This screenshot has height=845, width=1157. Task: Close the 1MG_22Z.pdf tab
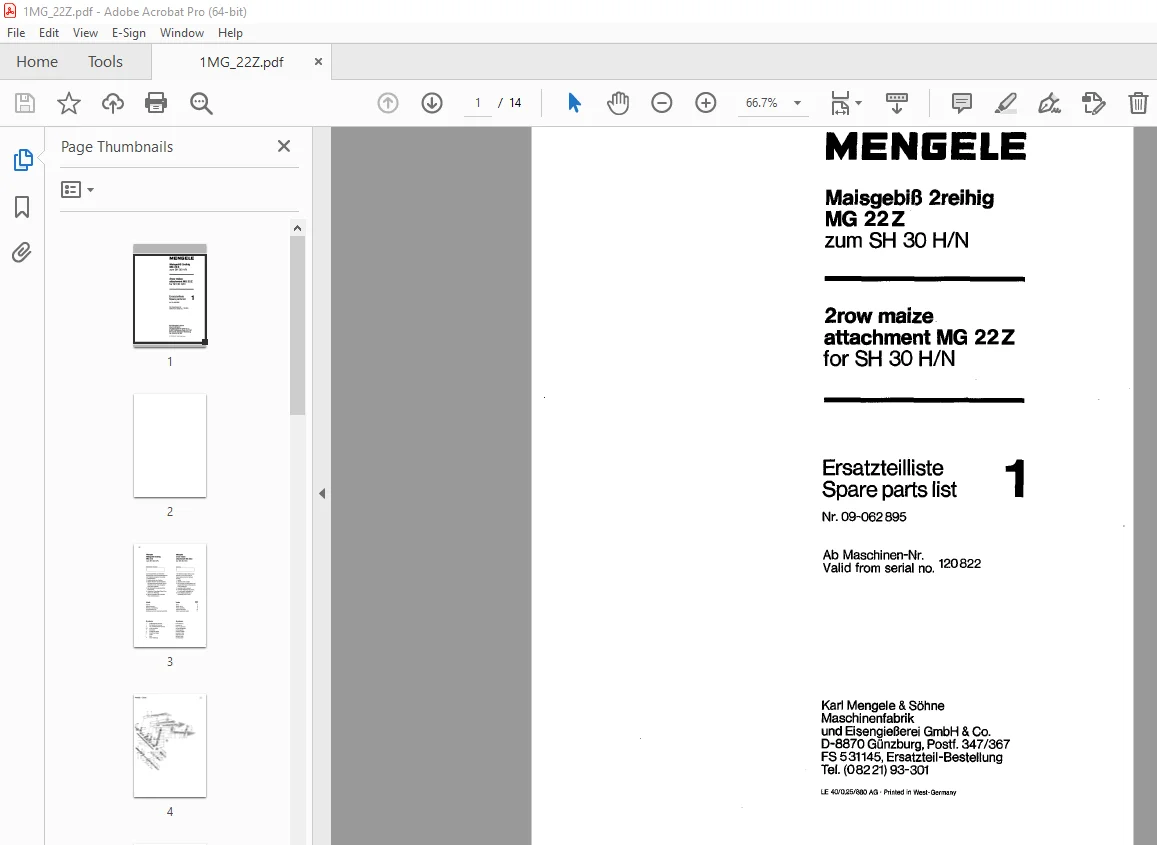(318, 62)
